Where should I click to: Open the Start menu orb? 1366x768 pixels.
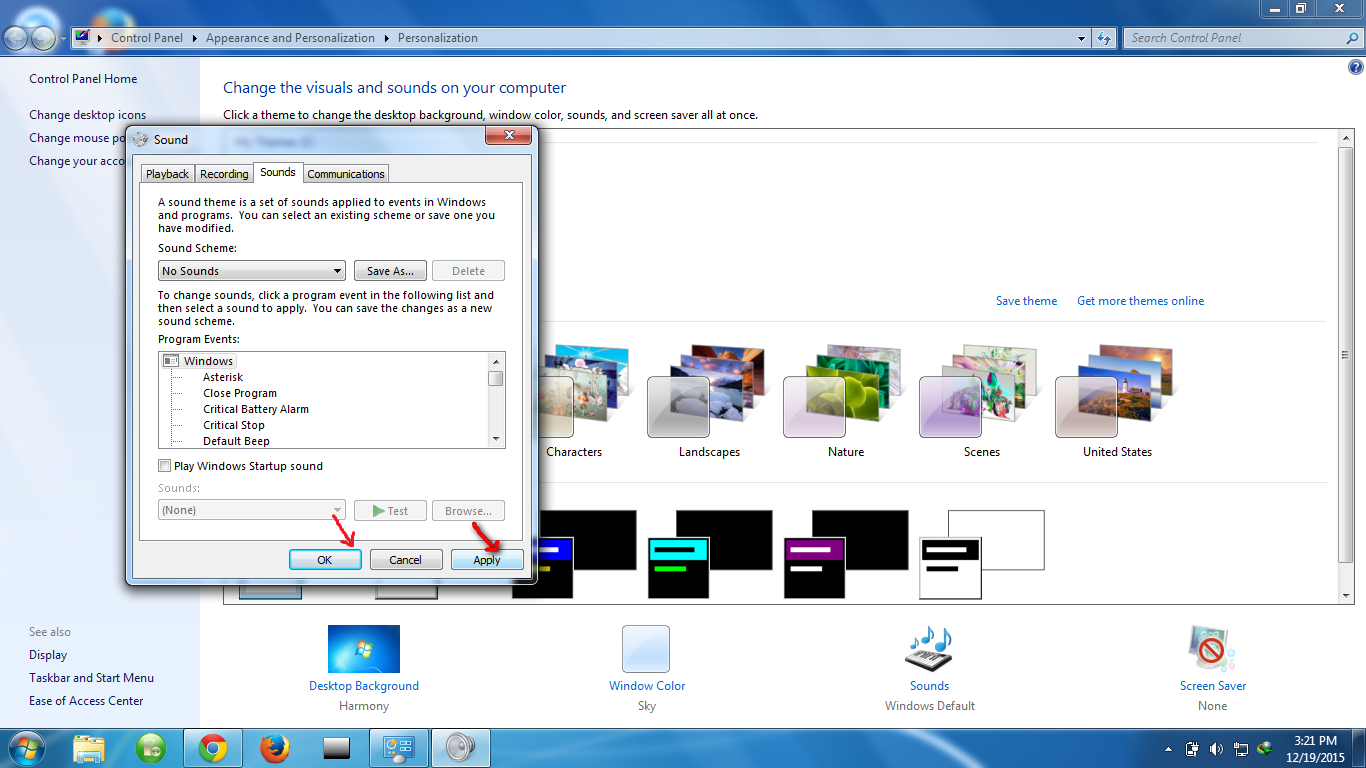[25, 748]
